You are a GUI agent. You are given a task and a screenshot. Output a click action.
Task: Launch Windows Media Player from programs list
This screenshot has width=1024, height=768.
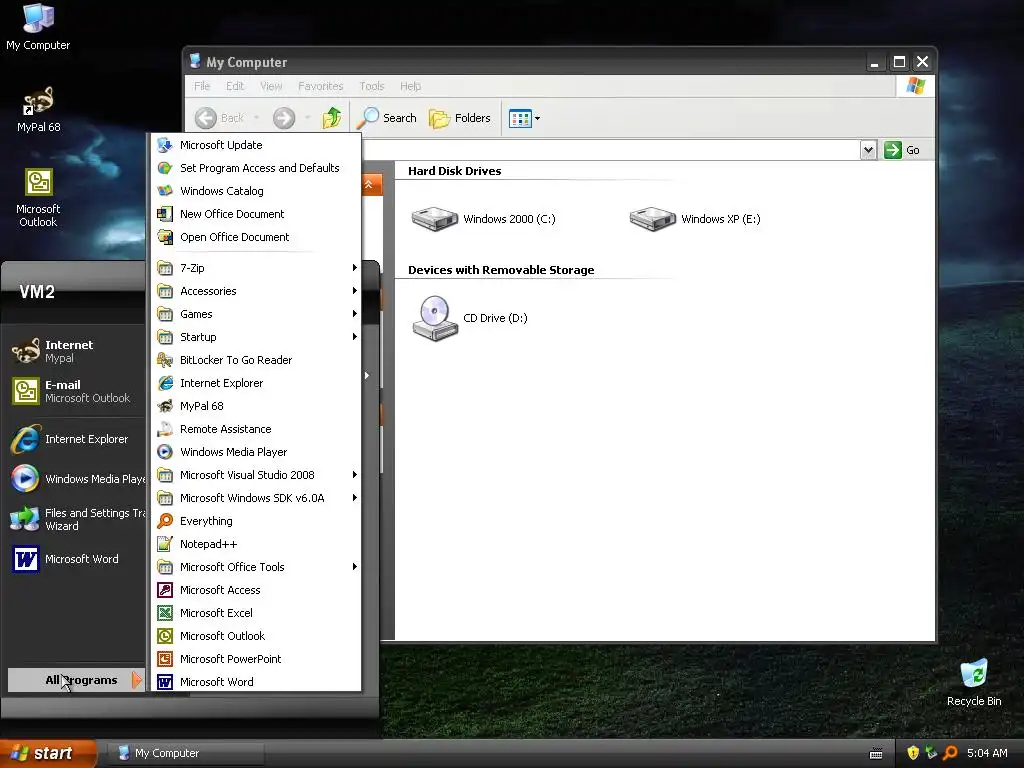256,452
